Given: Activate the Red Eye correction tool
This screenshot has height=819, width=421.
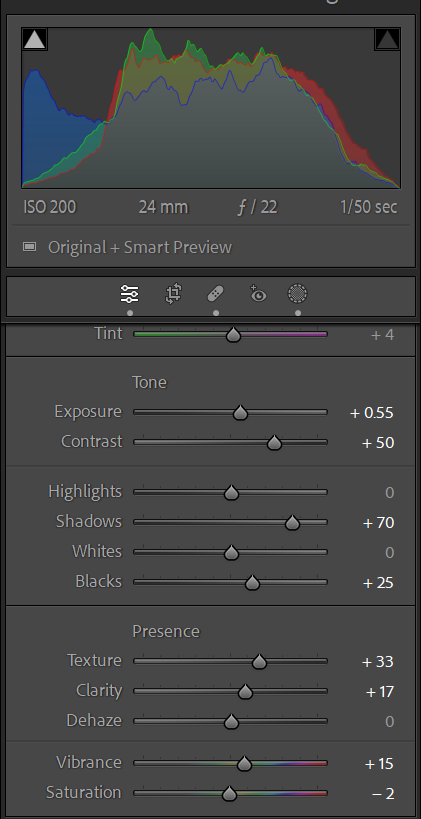Looking at the screenshot, I should [x=258, y=294].
